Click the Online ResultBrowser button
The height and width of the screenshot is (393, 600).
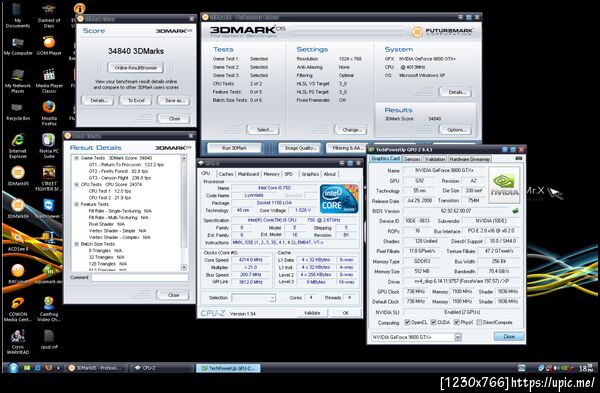pos(136,68)
